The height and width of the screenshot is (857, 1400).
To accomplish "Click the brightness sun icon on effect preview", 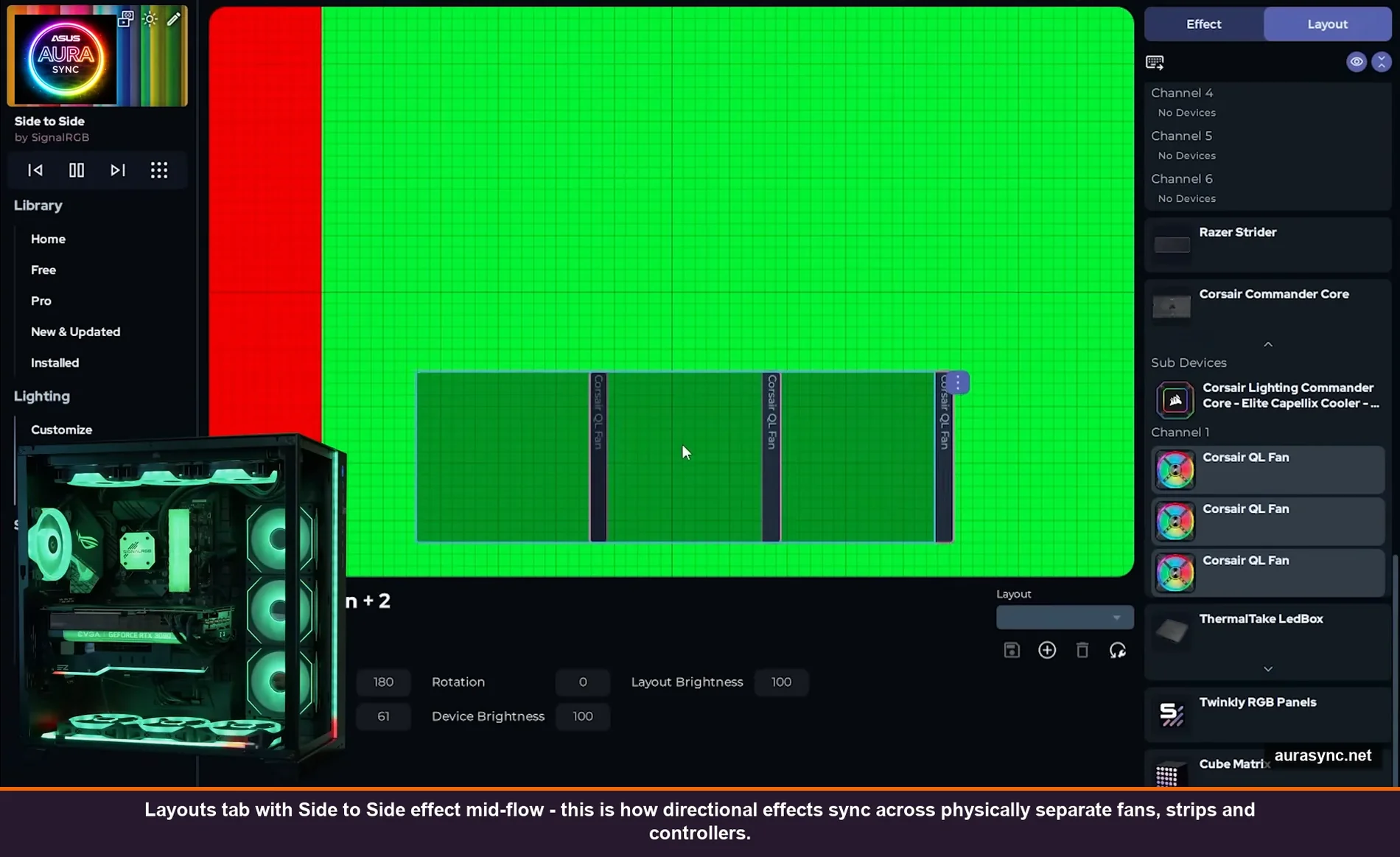I will click(150, 19).
